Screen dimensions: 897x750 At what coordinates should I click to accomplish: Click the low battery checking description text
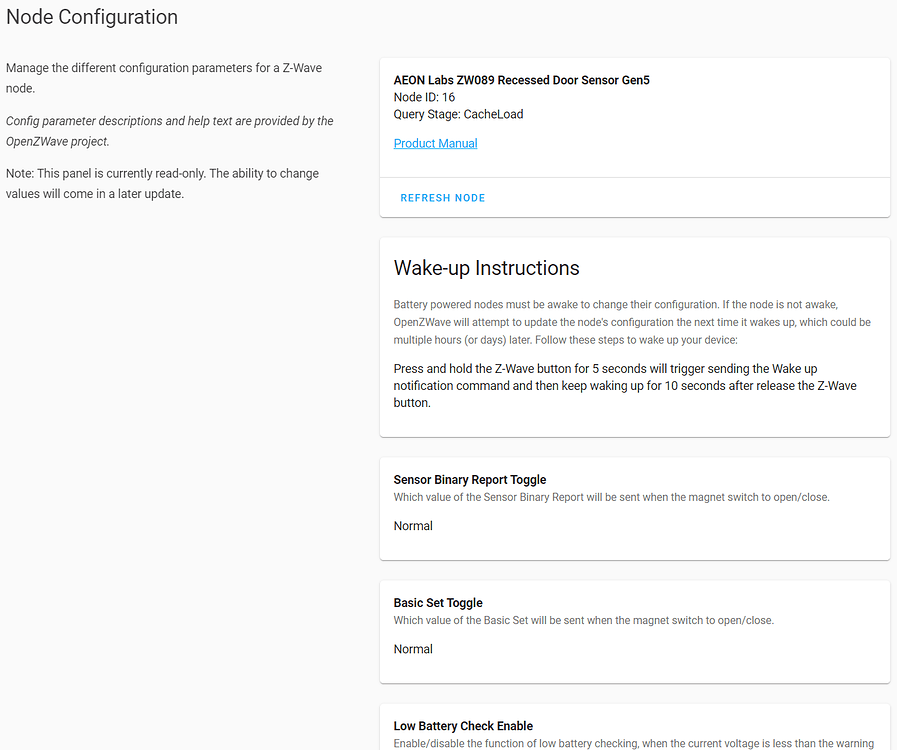634,743
